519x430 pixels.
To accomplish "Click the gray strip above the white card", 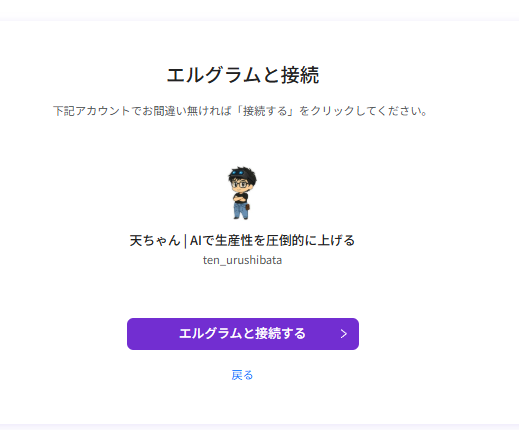I will (259, 10).
